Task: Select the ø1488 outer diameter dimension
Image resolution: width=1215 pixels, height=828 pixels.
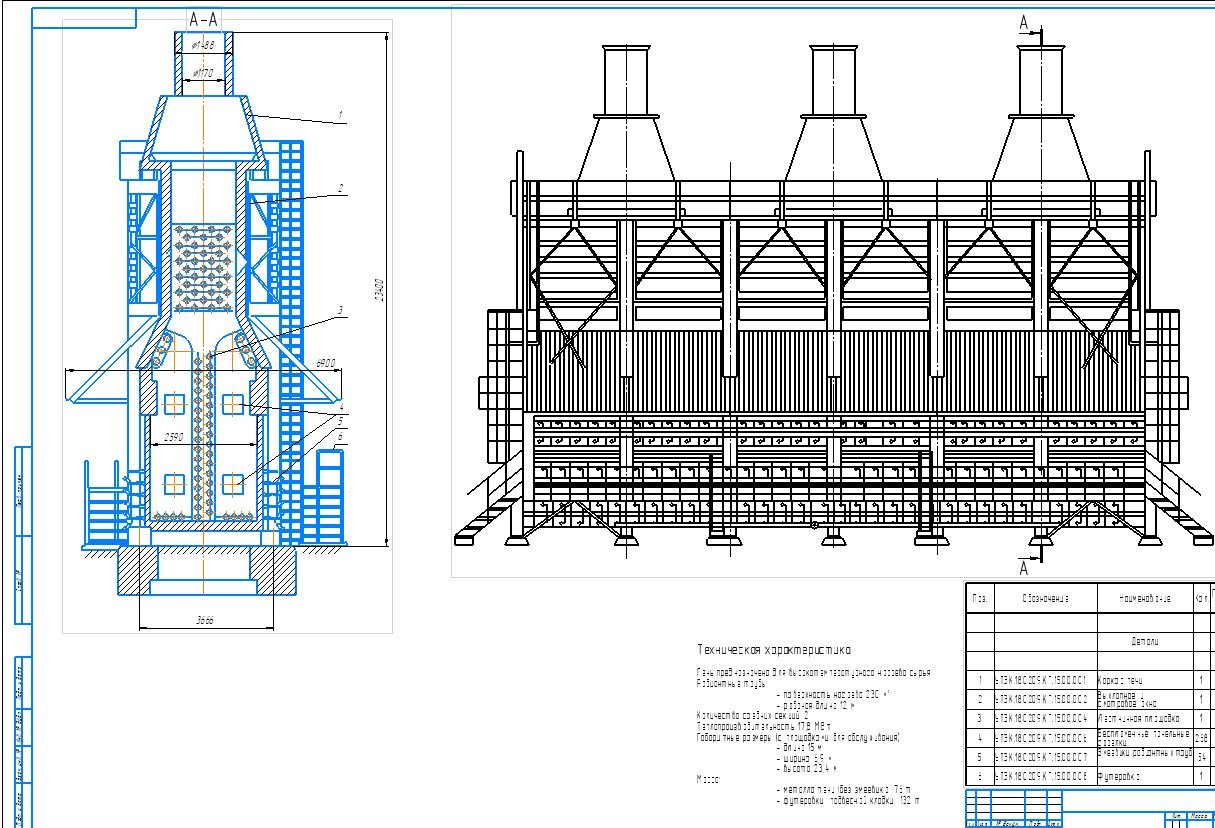Action: [x=203, y=45]
